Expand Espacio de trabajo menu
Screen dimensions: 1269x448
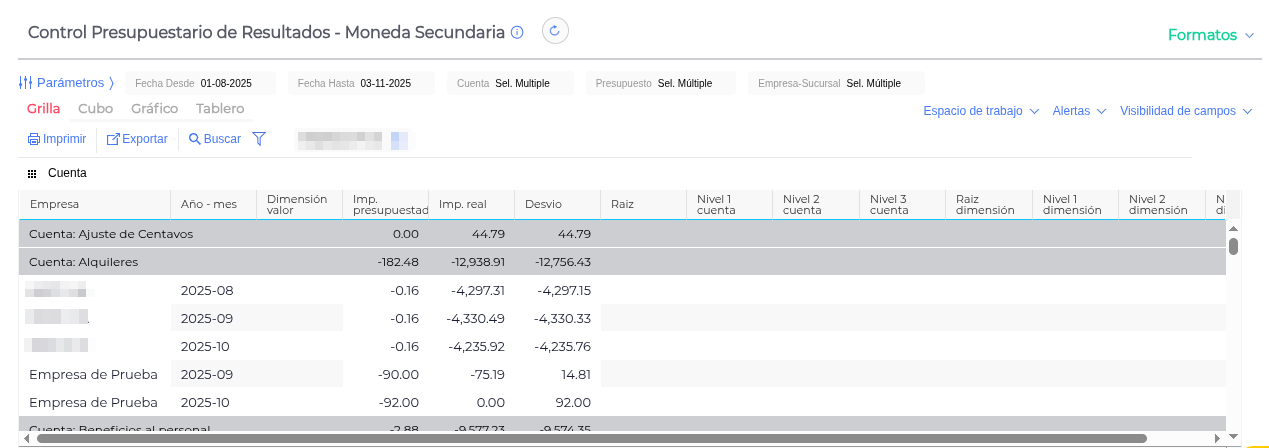point(980,111)
